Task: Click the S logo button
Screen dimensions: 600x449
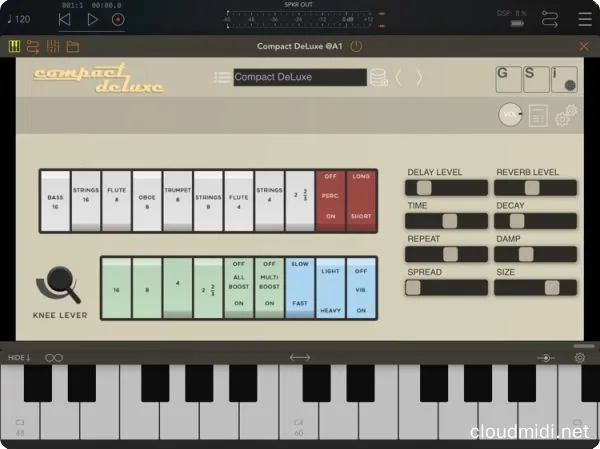Action: click(x=536, y=79)
